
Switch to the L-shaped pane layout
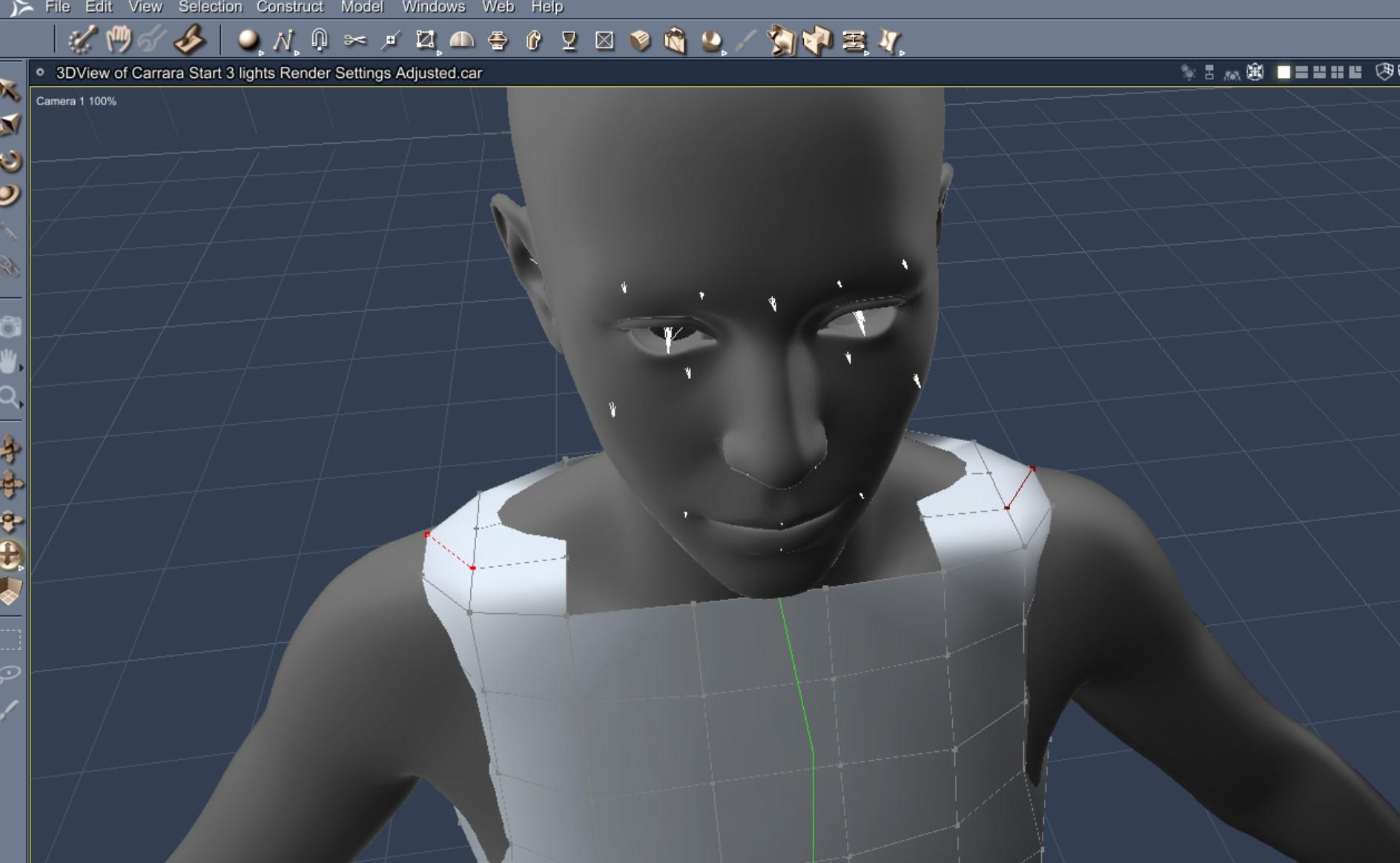coord(1355,72)
